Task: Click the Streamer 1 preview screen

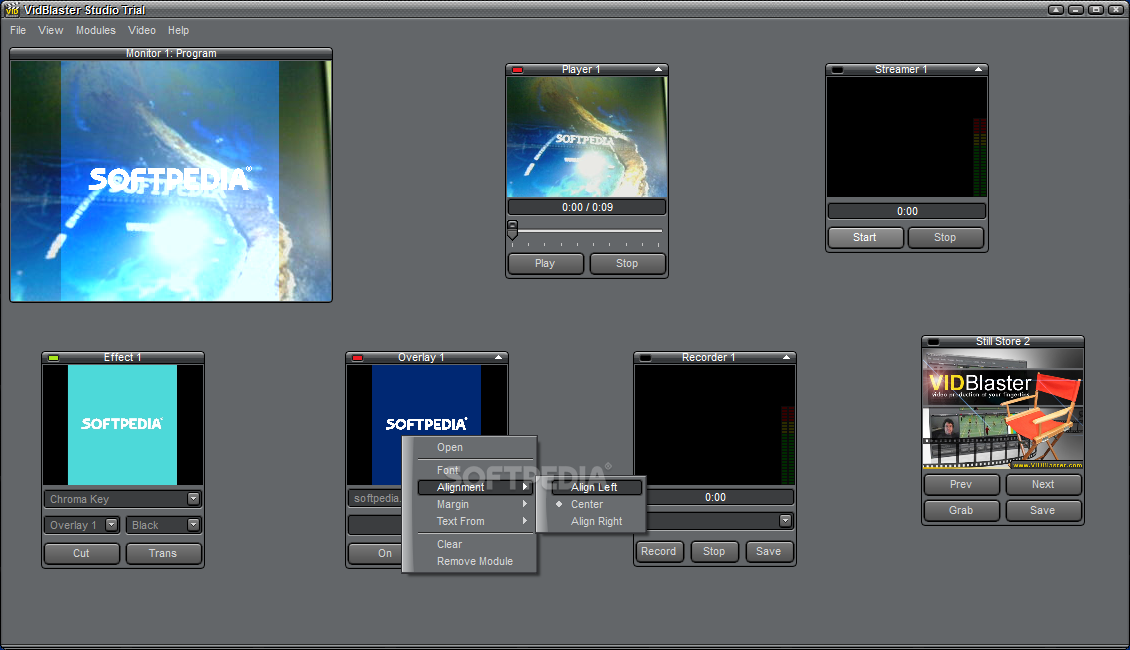Action: [x=907, y=137]
